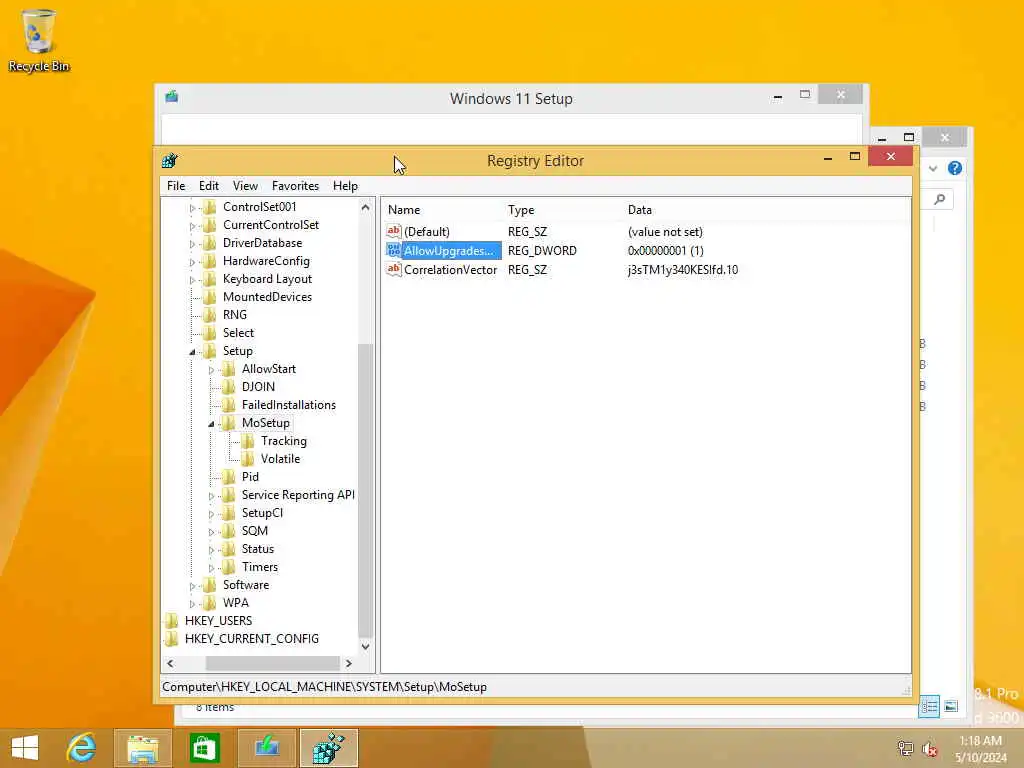Screen dimensions: 1024x768
Task: Click the j3sTM1y340KESlfd.10 data value
Action: point(682,270)
